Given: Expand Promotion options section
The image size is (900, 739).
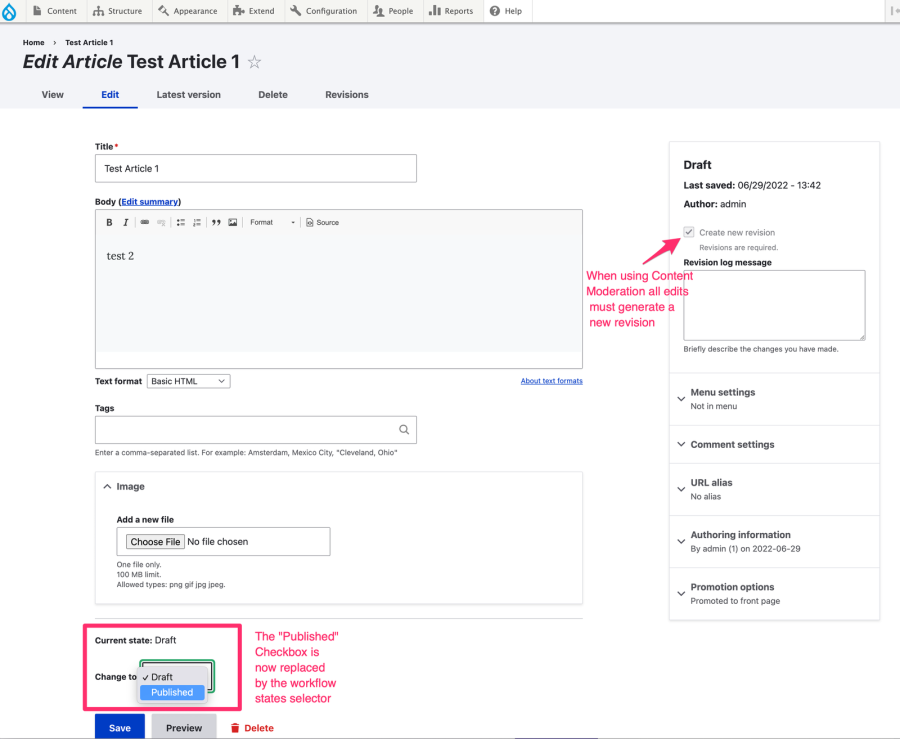Looking at the screenshot, I should coord(774,594).
